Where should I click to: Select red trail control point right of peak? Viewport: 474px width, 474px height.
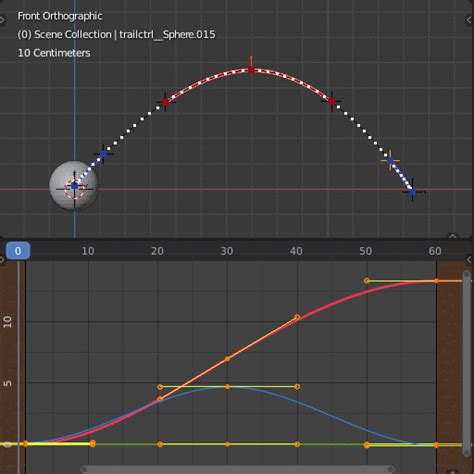click(x=331, y=101)
